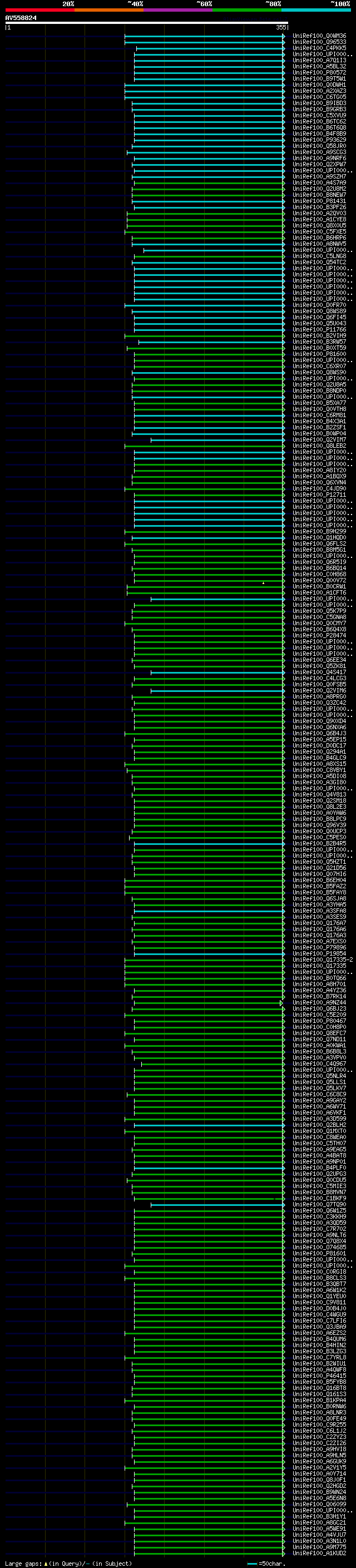Select the UniRef100_A8H701 label

[319, 983]
